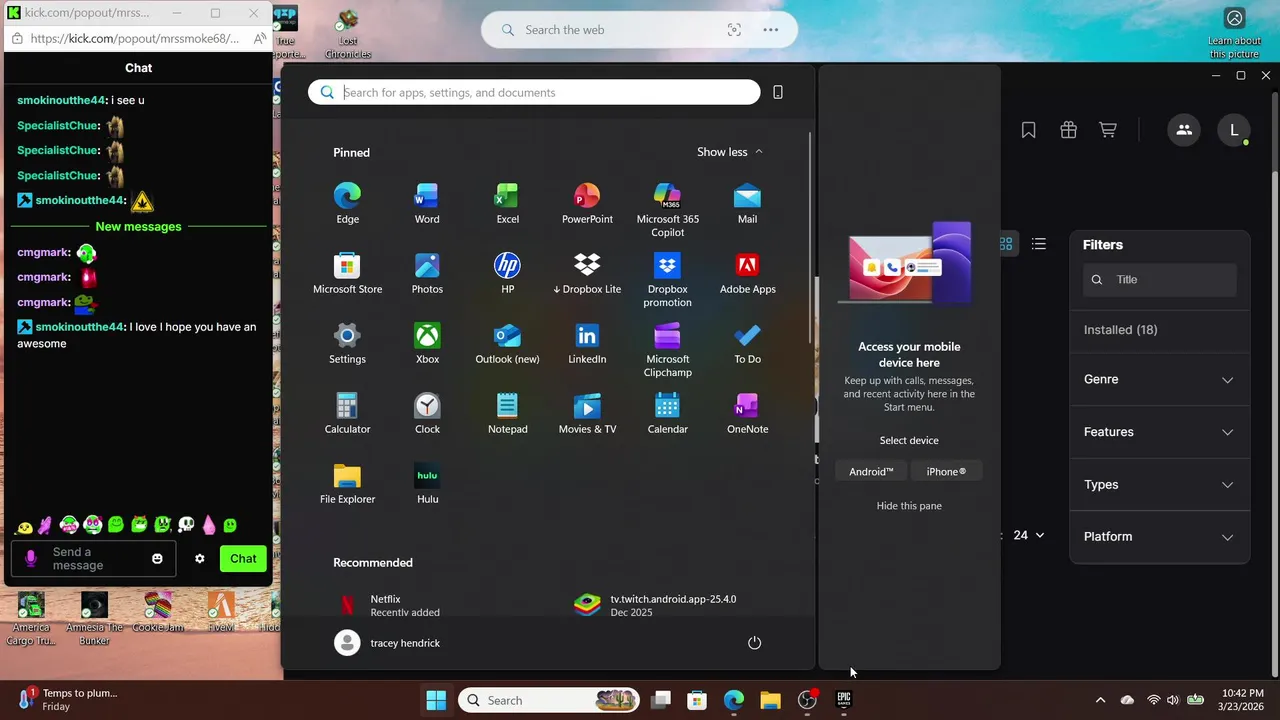Open Epic shopping cart
The image size is (1280, 720).
pyautogui.click(x=1108, y=130)
